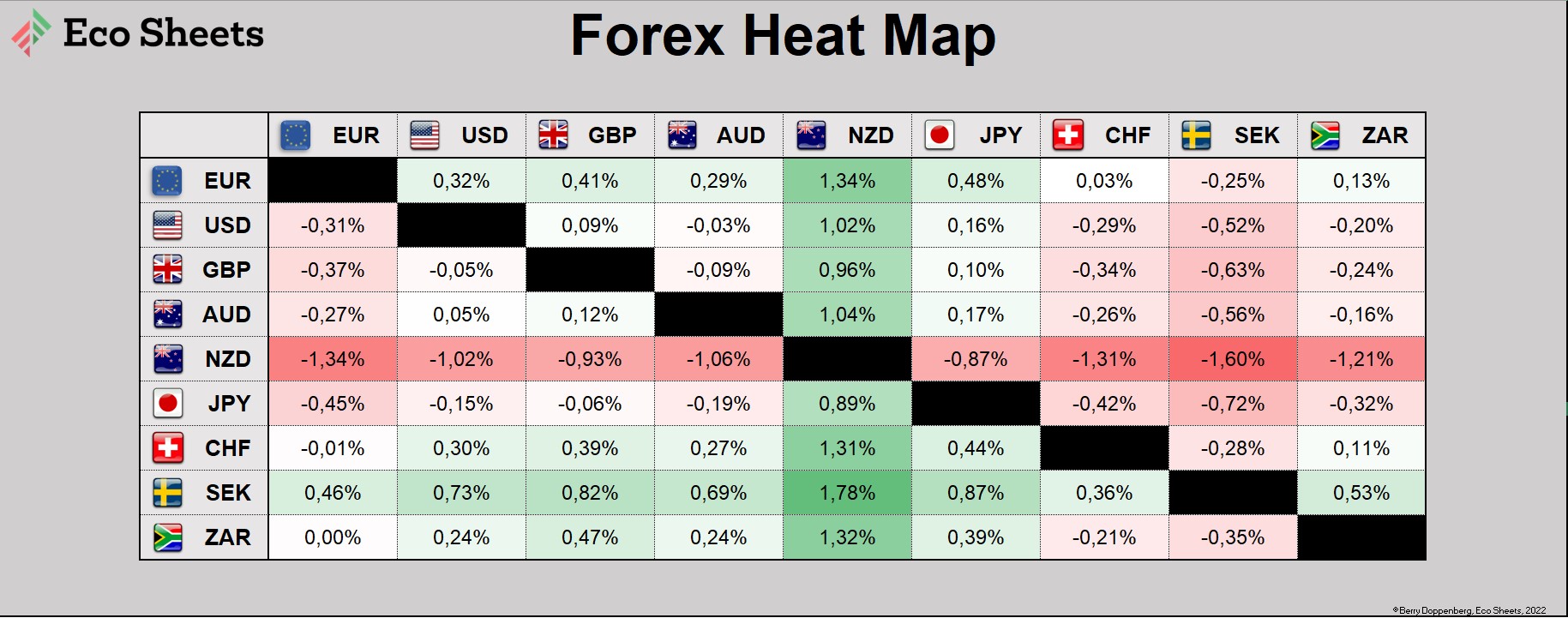Click the NZD flag in the column header
Screen dimensions: 1568x618
click(811, 135)
